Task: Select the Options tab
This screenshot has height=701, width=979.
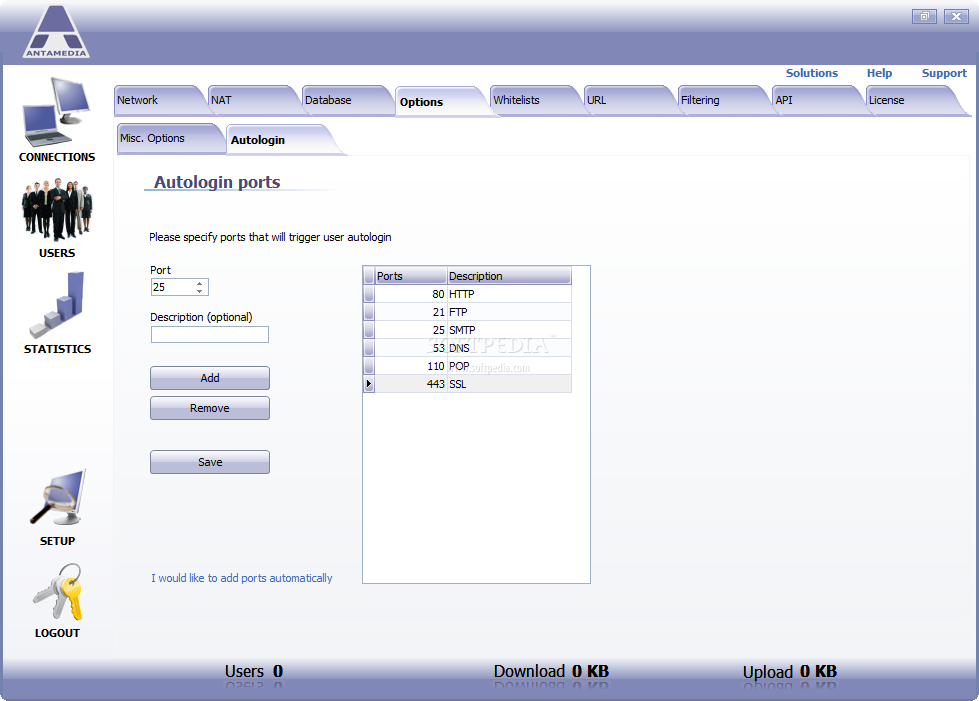Action: 440,102
